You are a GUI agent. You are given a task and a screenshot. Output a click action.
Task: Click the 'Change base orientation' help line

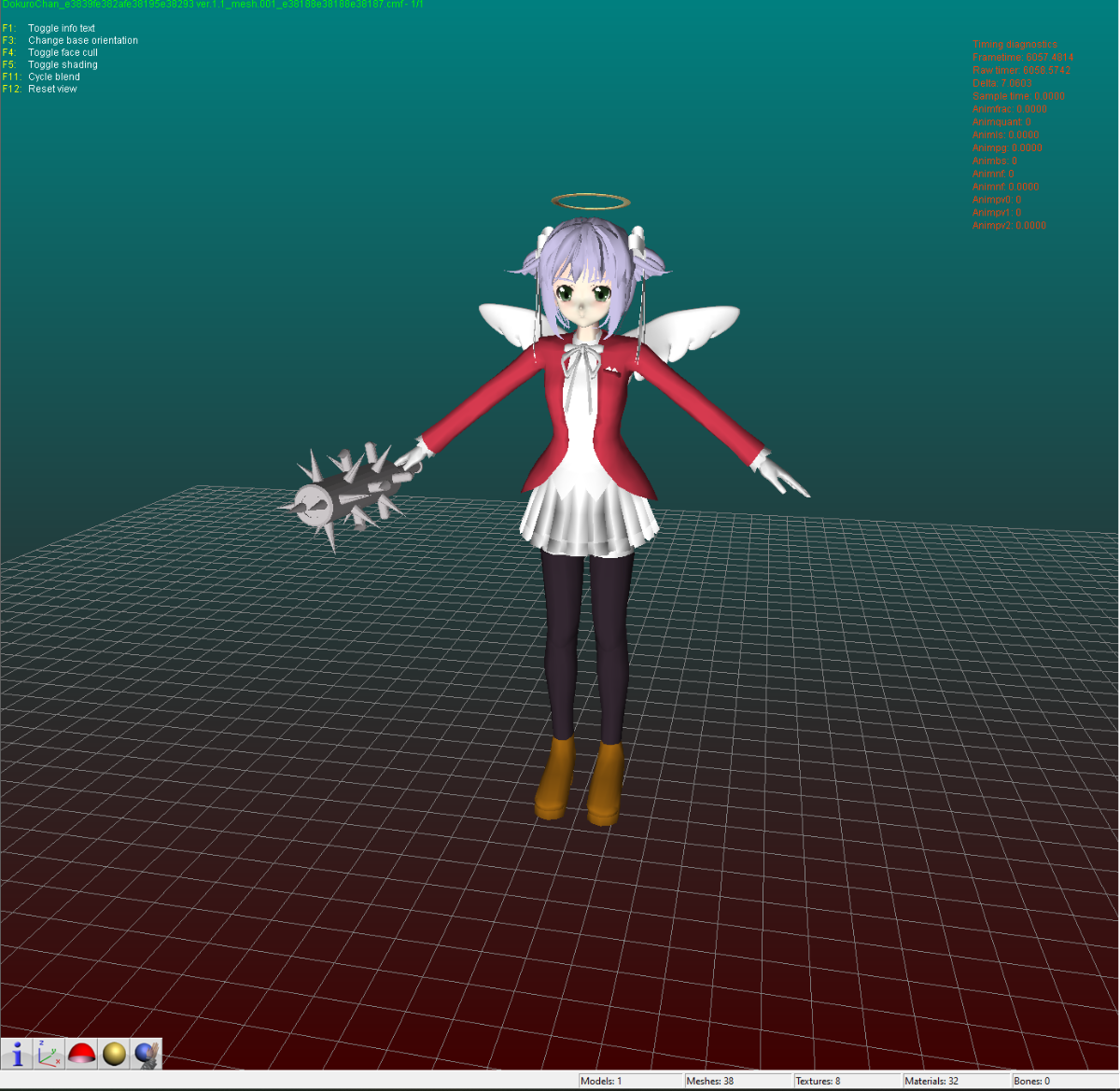[82, 40]
